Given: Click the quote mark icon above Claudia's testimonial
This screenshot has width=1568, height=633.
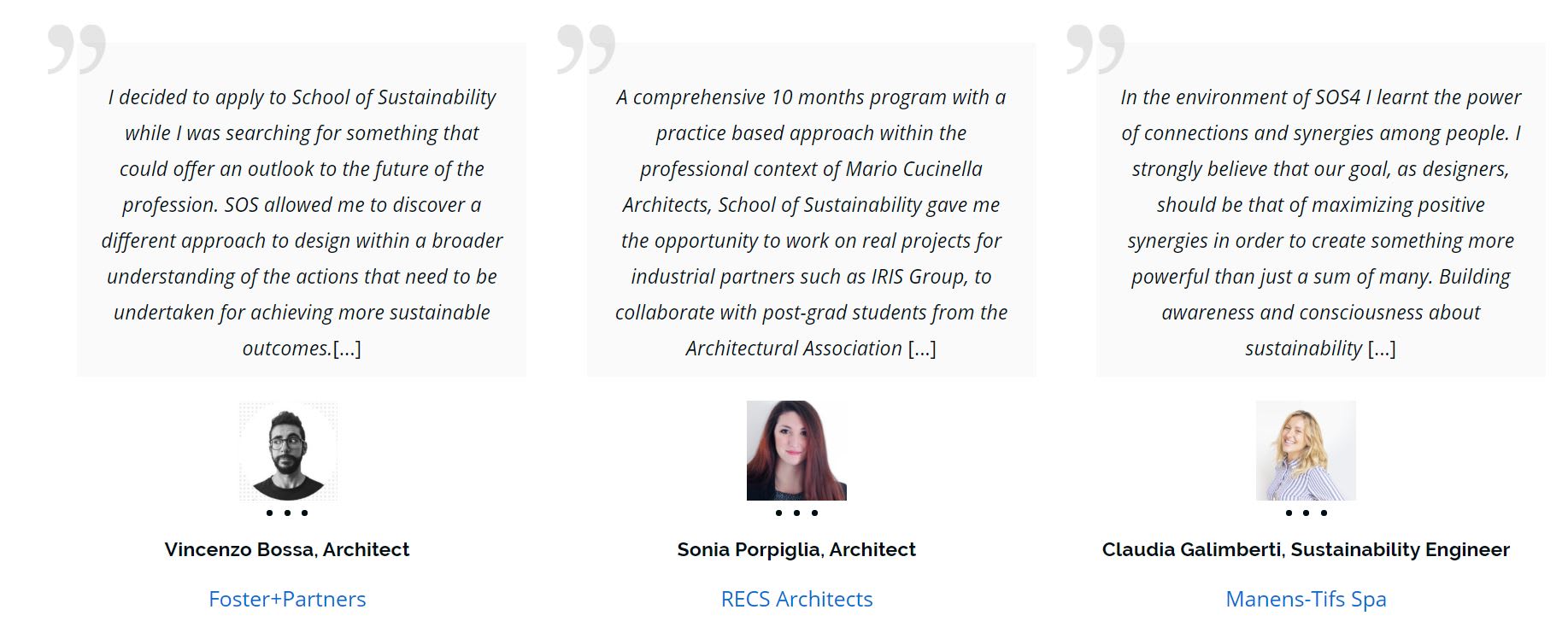Looking at the screenshot, I should 1095,49.
